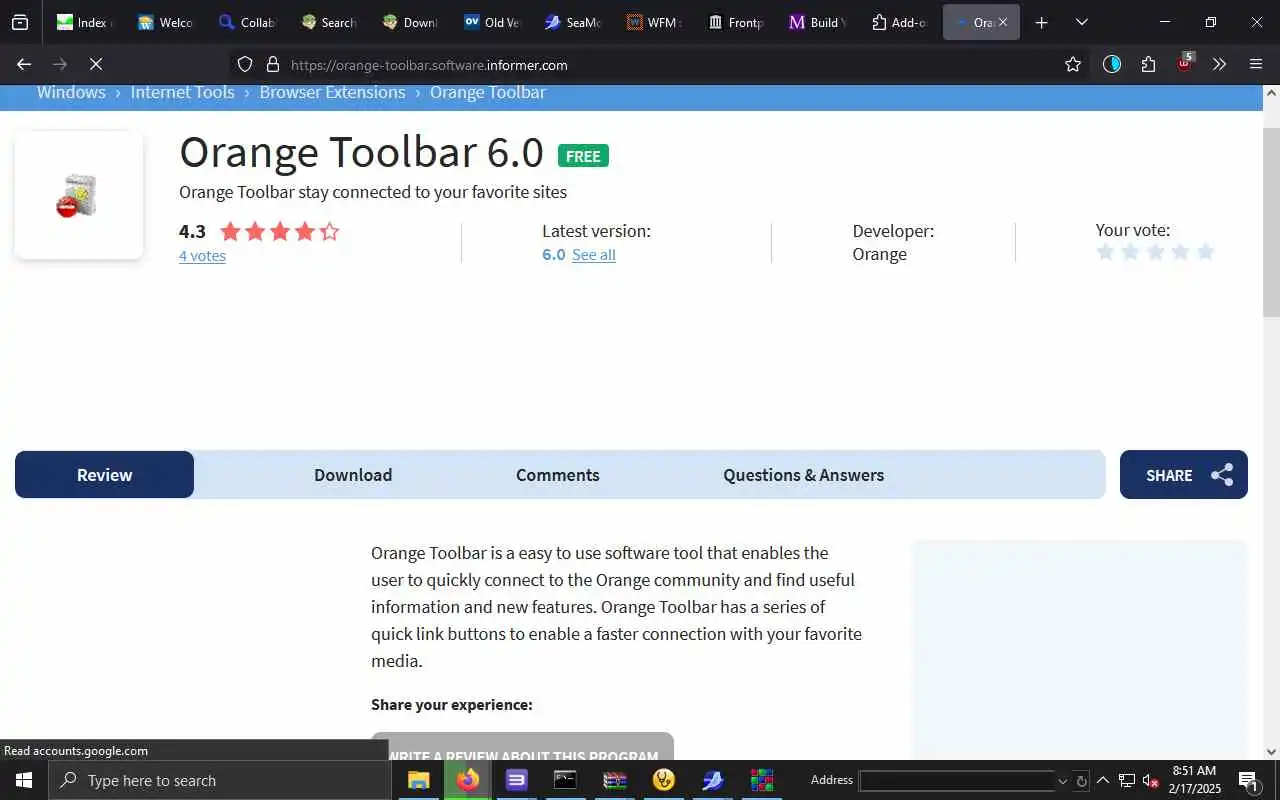The width and height of the screenshot is (1280, 800).
Task: Click the Firefox View icon
Action: tap(20, 22)
